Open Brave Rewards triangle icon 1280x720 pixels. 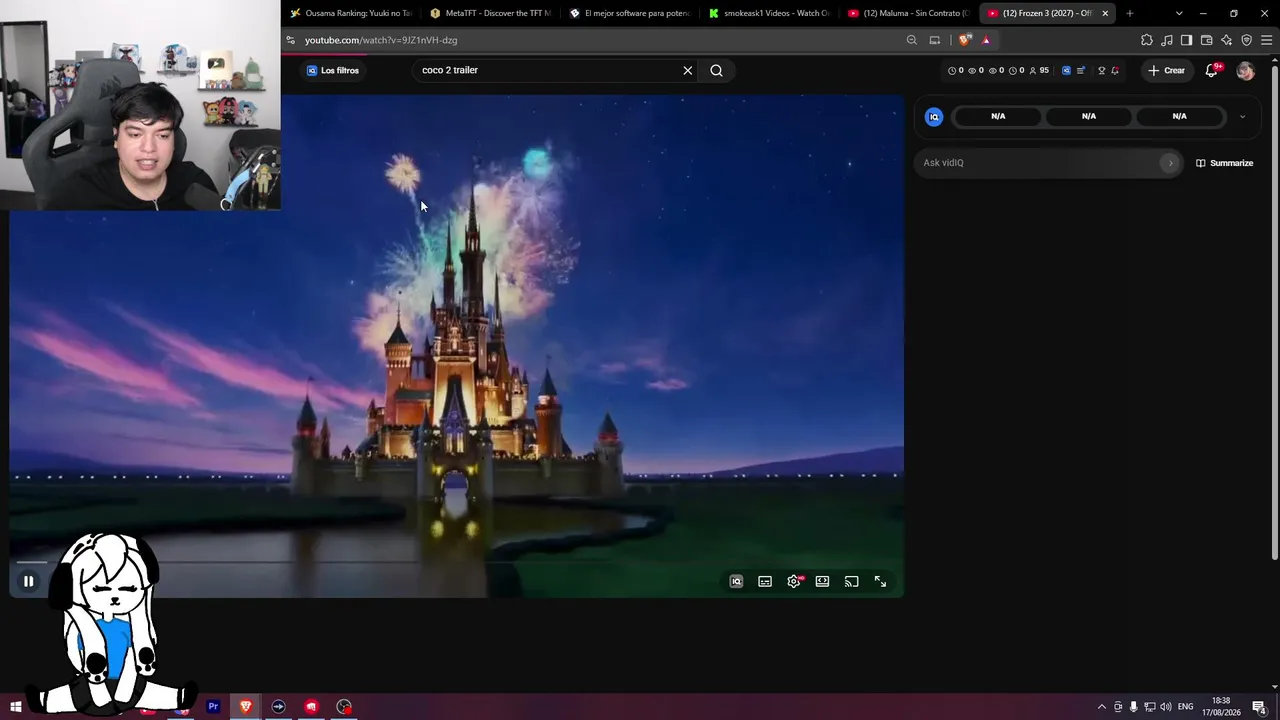click(x=986, y=40)
